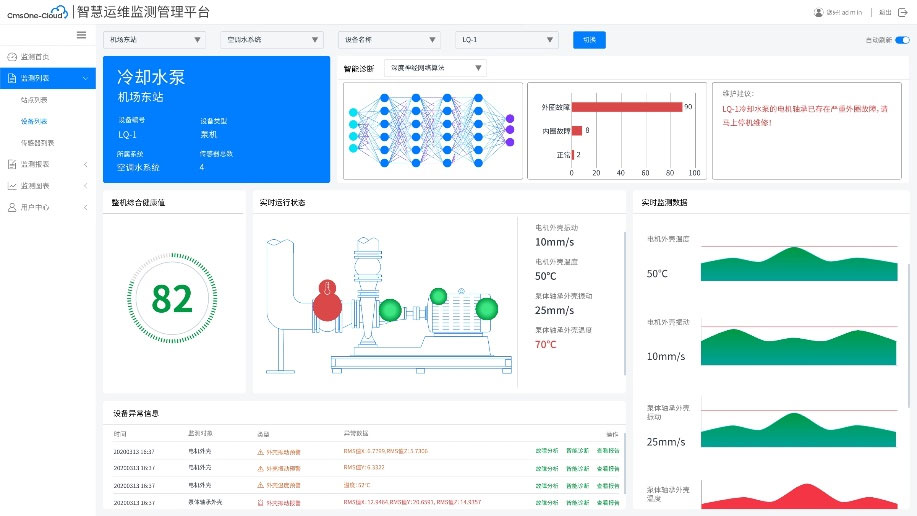This screenshot has height=516, width=917.
Task: Click the blue 切换 switch button
Action: click(x=589, y=40)
